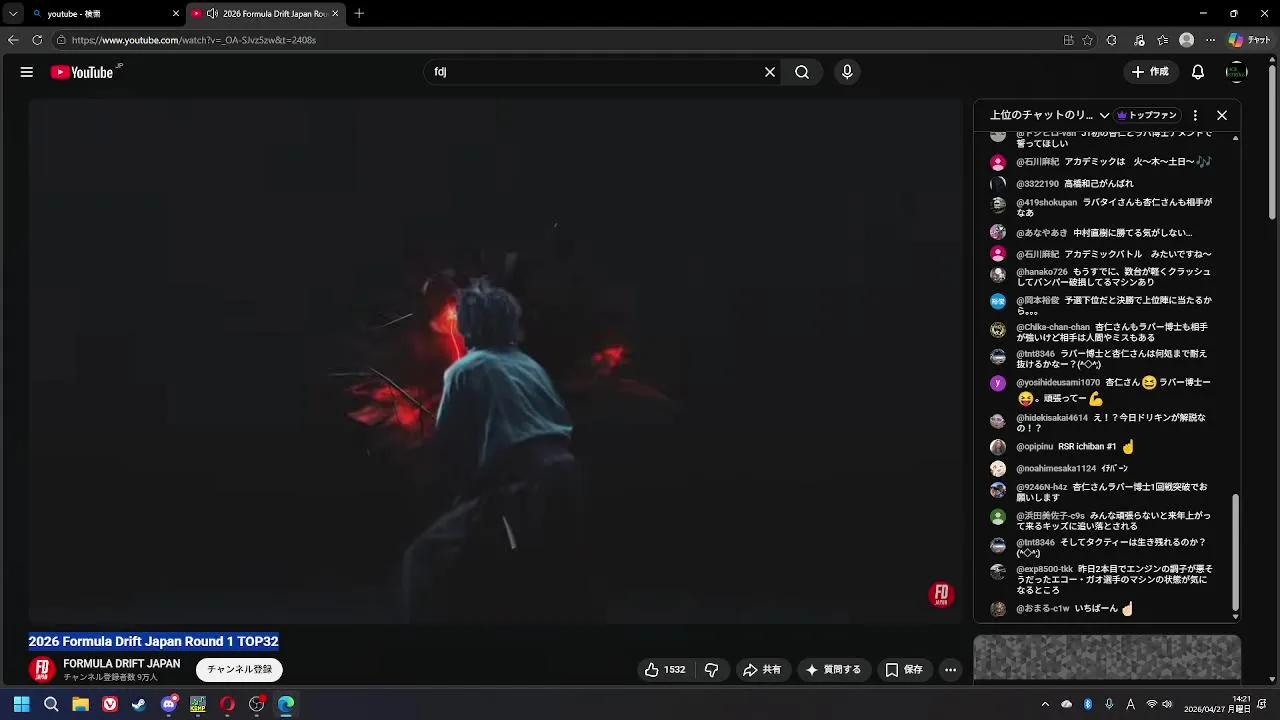Click the video player area
The image size is (1280, 720).
[x=496, y=361]
